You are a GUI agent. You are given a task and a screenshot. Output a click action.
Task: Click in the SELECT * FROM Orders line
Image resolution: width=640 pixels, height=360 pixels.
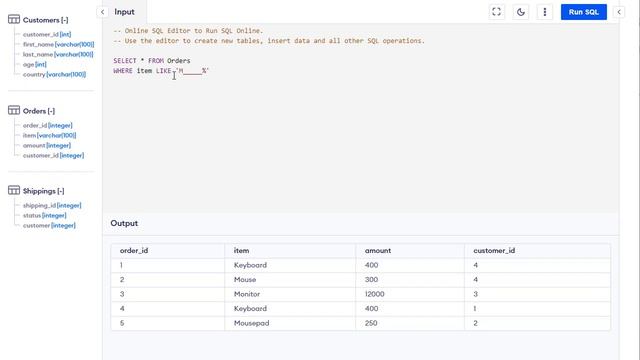(x=152, y=61)
